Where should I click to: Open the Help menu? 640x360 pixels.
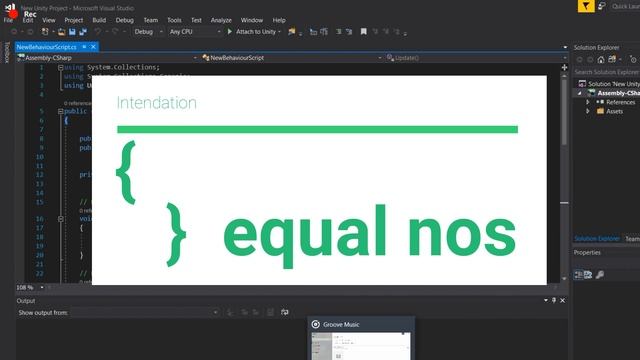(x=279, y=20)
